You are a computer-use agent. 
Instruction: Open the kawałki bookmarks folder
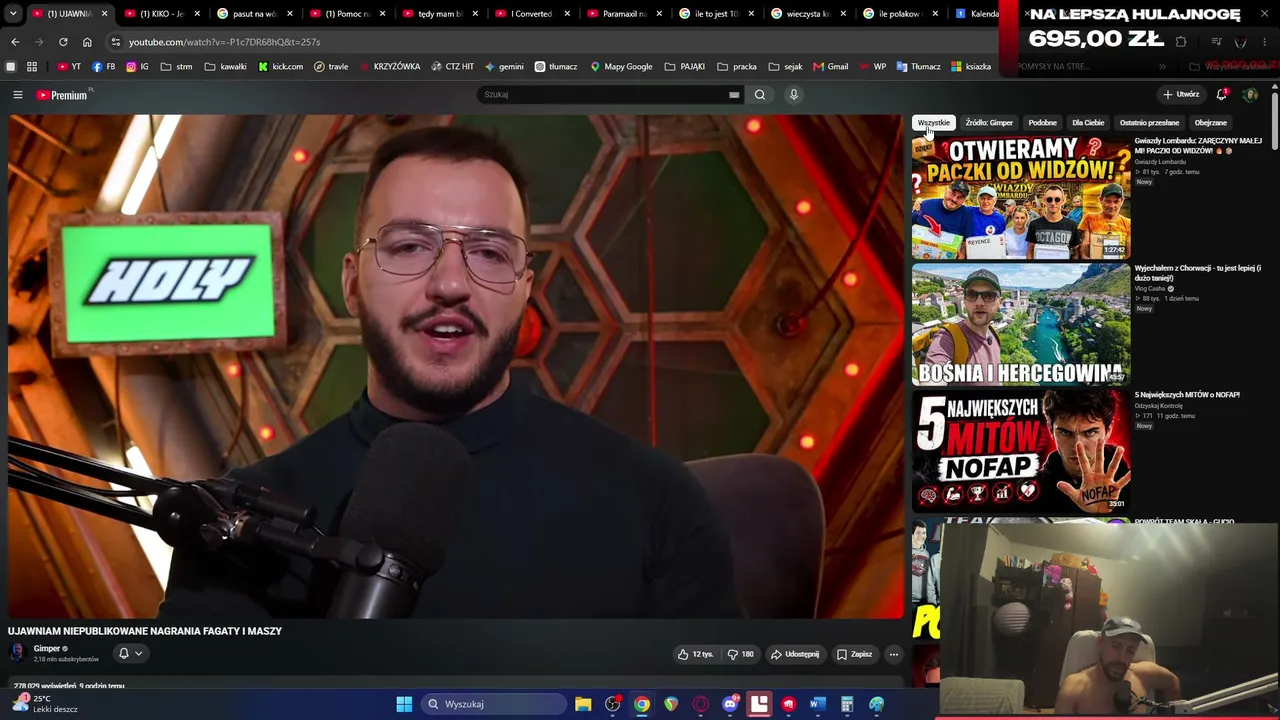(x=225, y=67)
